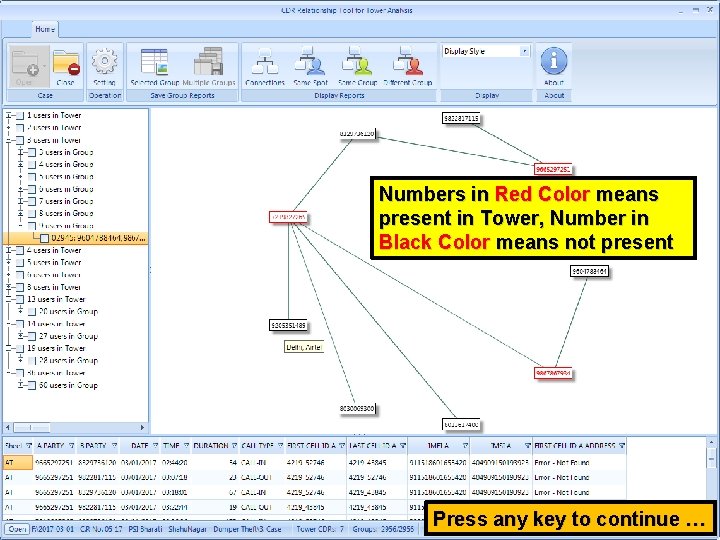Click the highlighted AT cell in first row
The width and height of the screenshot is (720, 540).
point(18,462)
